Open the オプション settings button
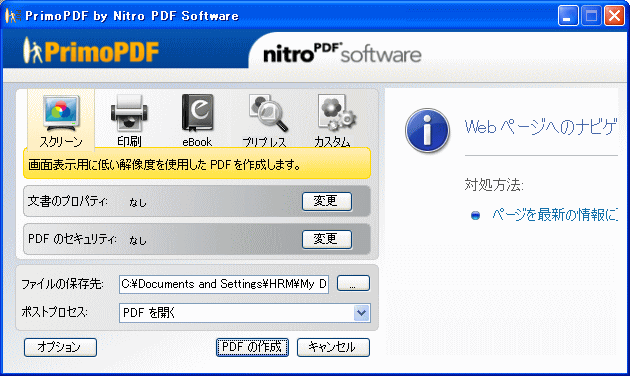 click(x=60, y=347)
